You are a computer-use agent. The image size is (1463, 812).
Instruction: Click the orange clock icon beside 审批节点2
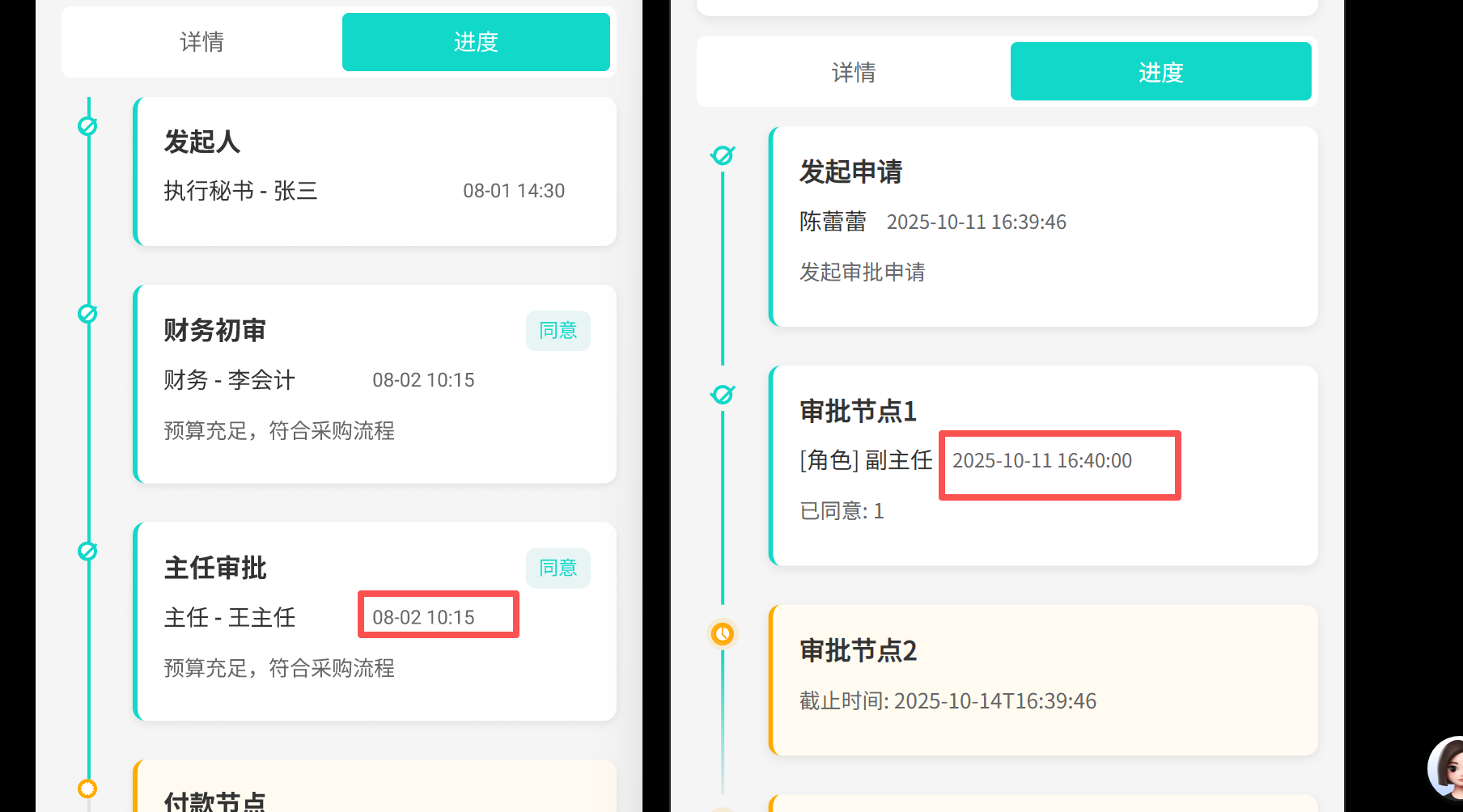coord(723,634)
